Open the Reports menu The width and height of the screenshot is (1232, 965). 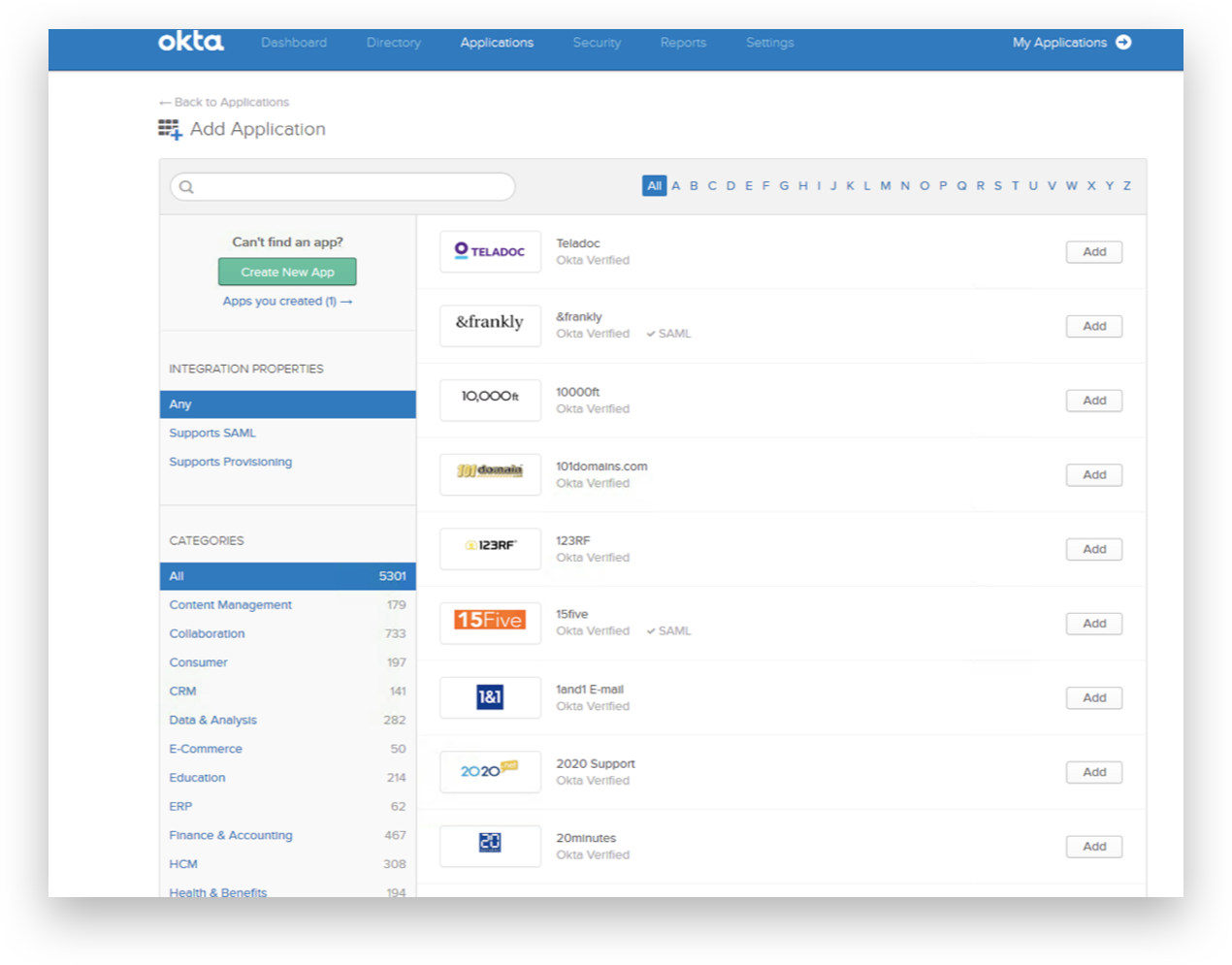tap(683, 43)
